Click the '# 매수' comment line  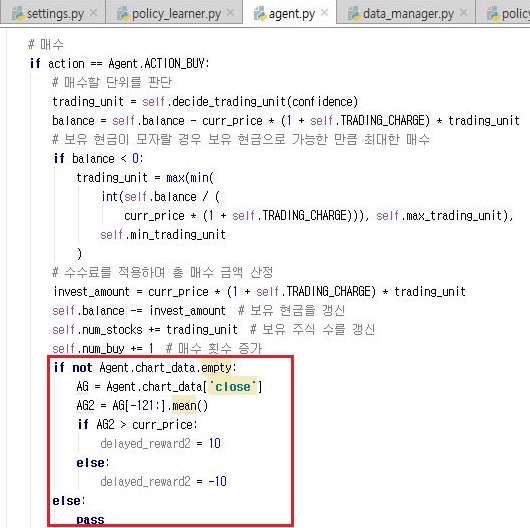[46, 44]
